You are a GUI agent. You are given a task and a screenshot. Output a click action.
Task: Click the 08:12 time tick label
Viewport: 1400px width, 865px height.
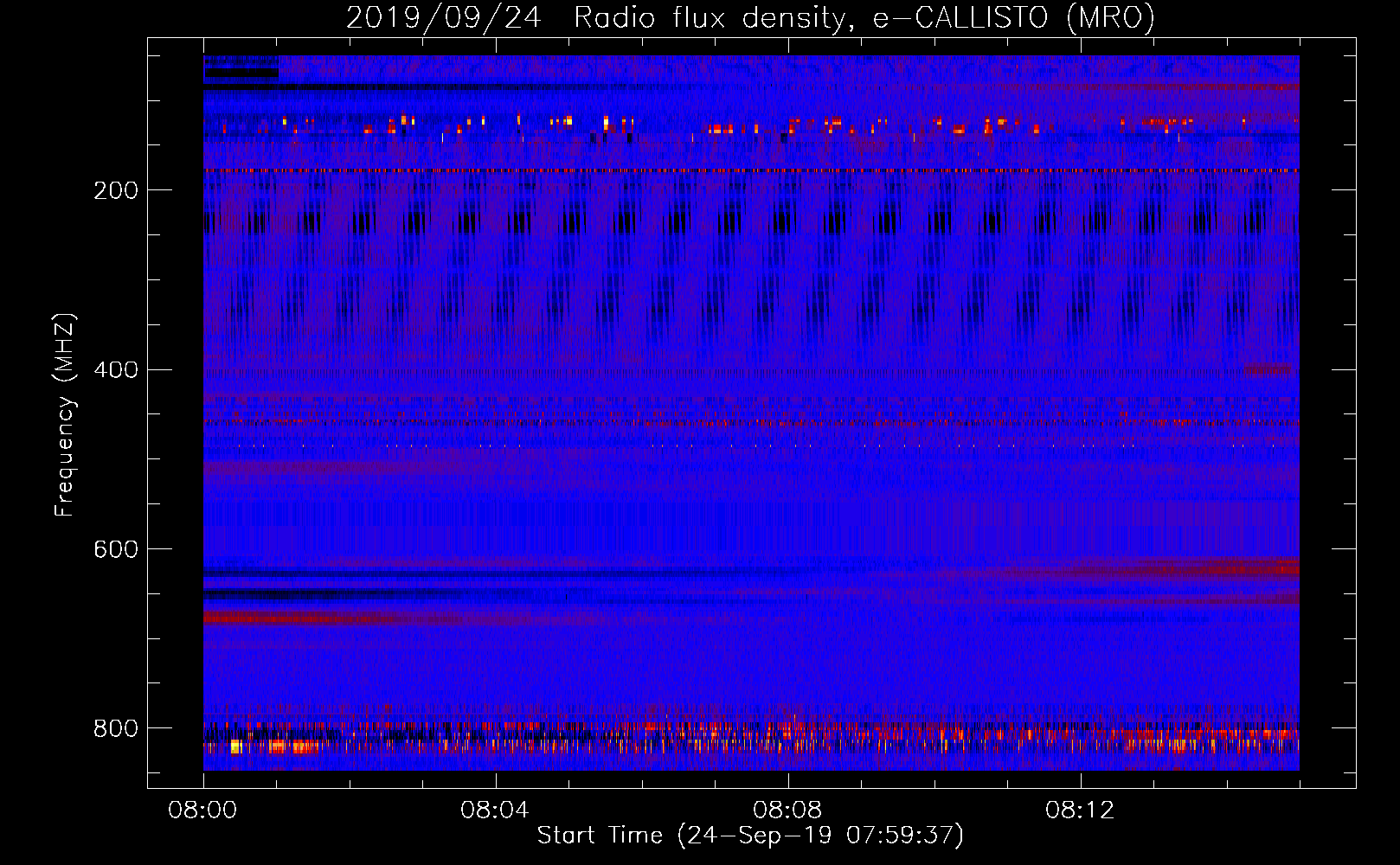[x=1080, y=811]
